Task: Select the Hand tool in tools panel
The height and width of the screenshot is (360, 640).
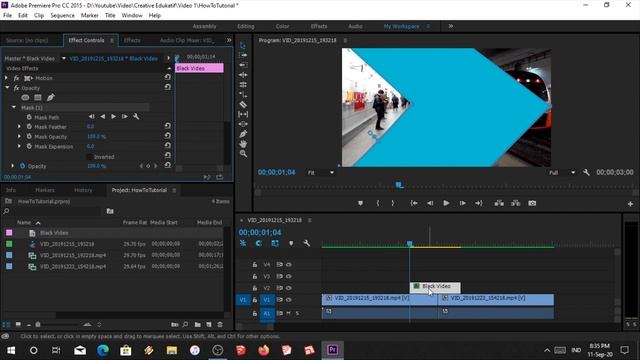Action: (243, 144)
